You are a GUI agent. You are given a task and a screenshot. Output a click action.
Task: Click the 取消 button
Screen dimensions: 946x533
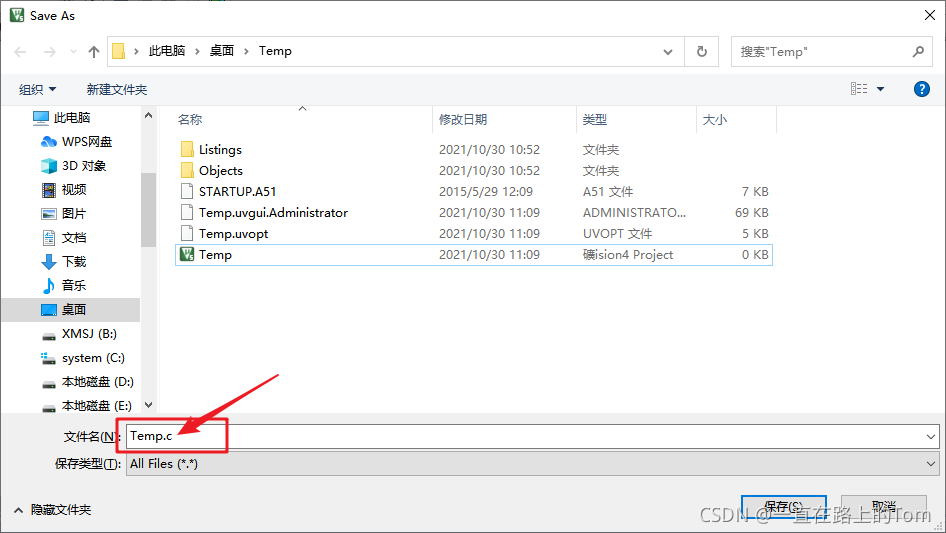[x=884, y=507]
